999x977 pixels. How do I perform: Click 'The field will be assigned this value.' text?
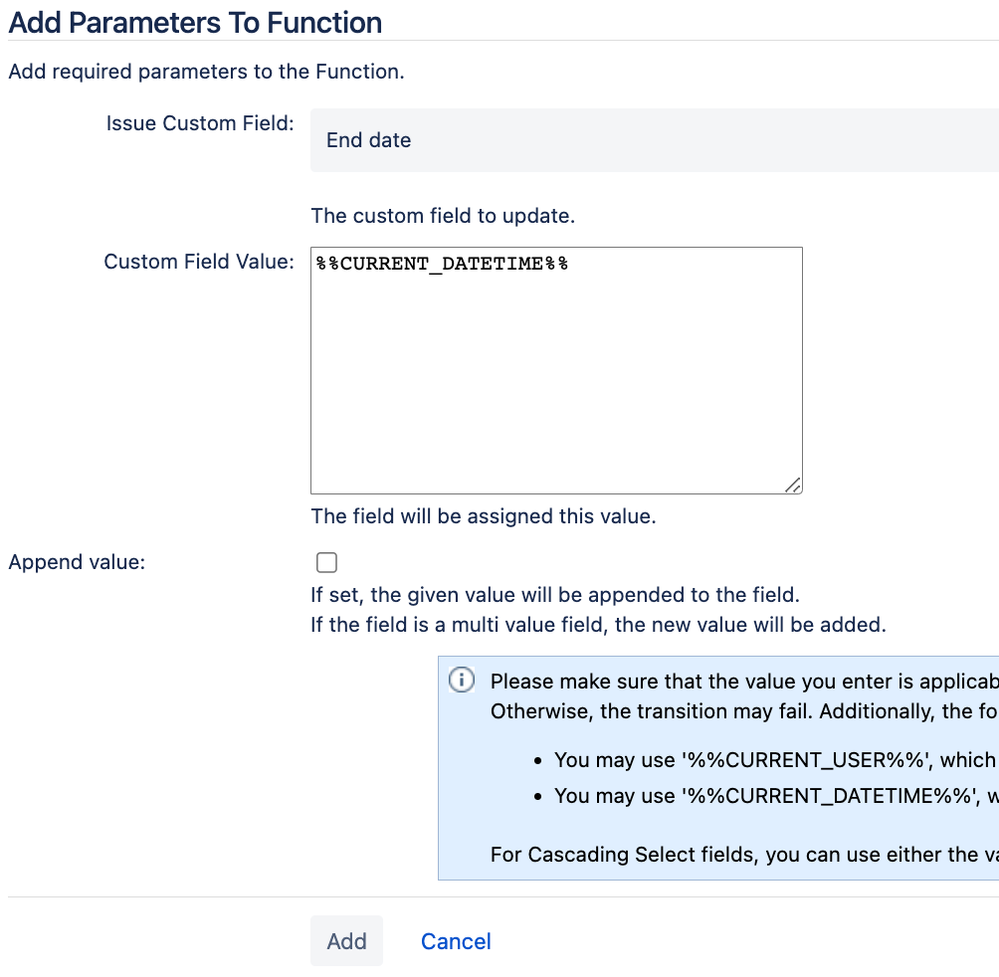click(483, 516)
